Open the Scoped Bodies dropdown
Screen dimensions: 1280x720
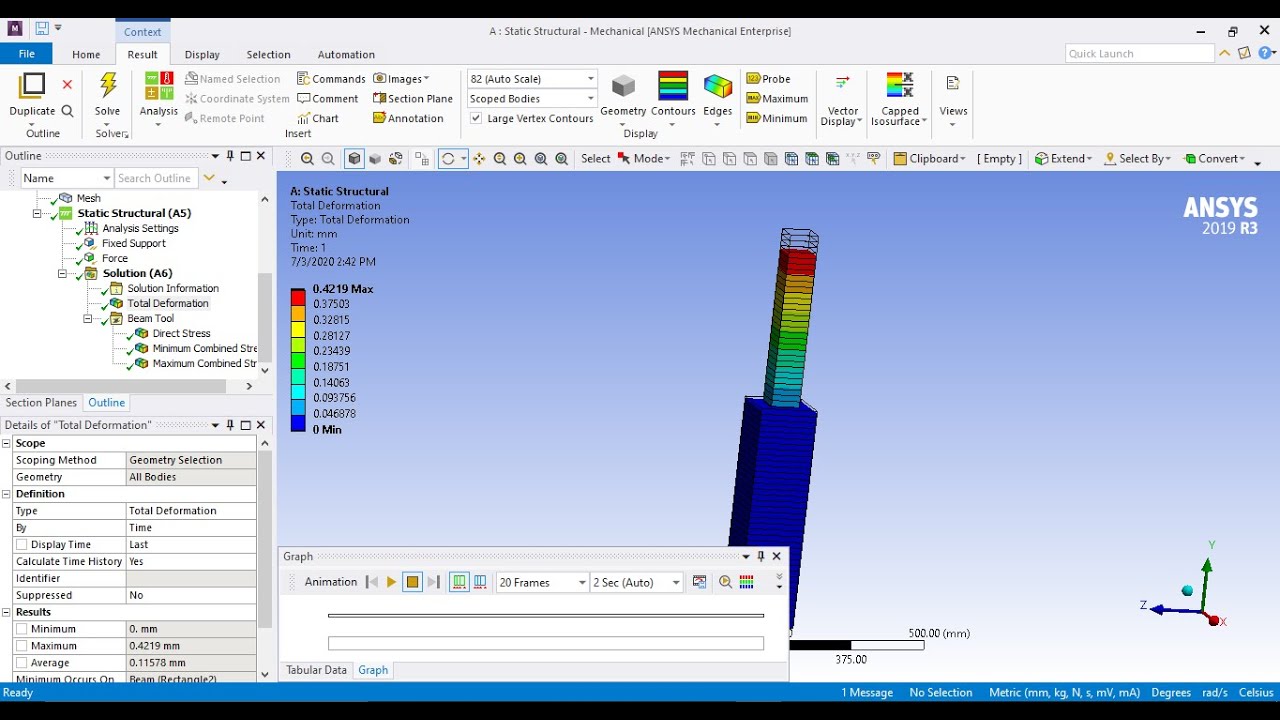tap(532, 99)
